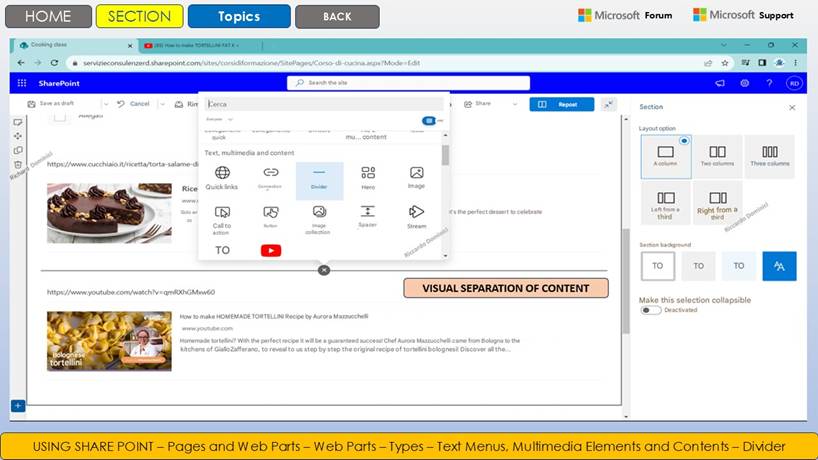Open the SharePoint help question mark
The width and height of the screenshot is (818, 460).
pyautogui.click(x=769, y=83)
